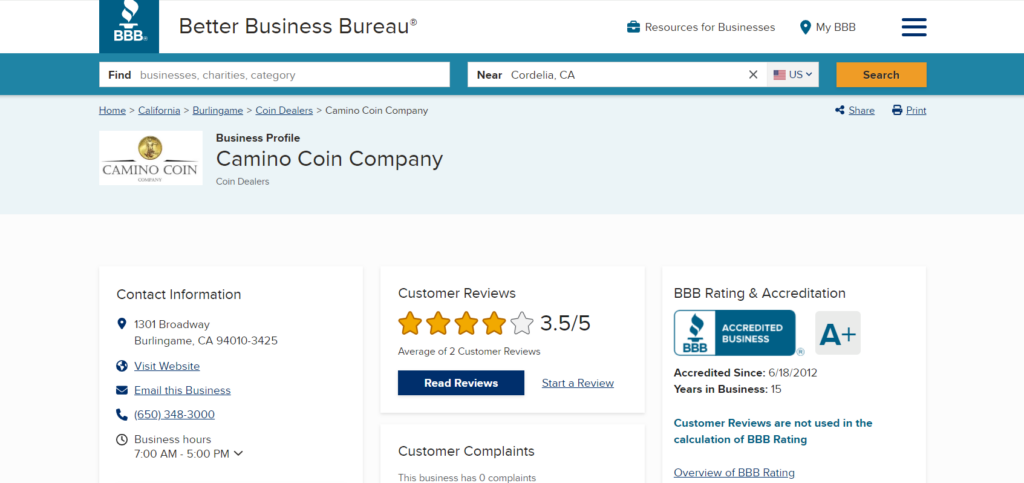
Task: Click the Find businesses search field
Action: pyautogui.click(x=274, y=74)
